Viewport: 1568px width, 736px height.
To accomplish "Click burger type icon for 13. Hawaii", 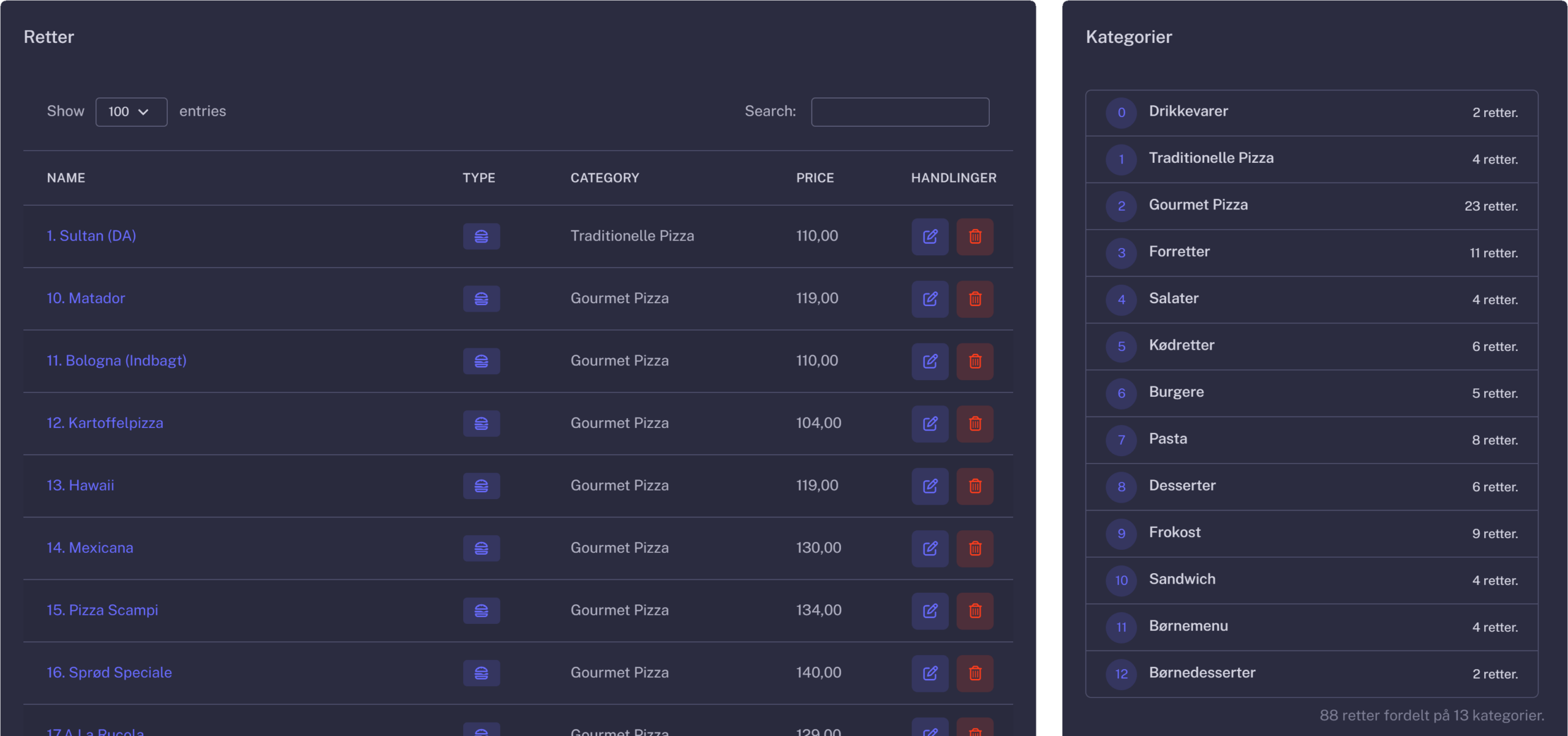I will point(481,486).
